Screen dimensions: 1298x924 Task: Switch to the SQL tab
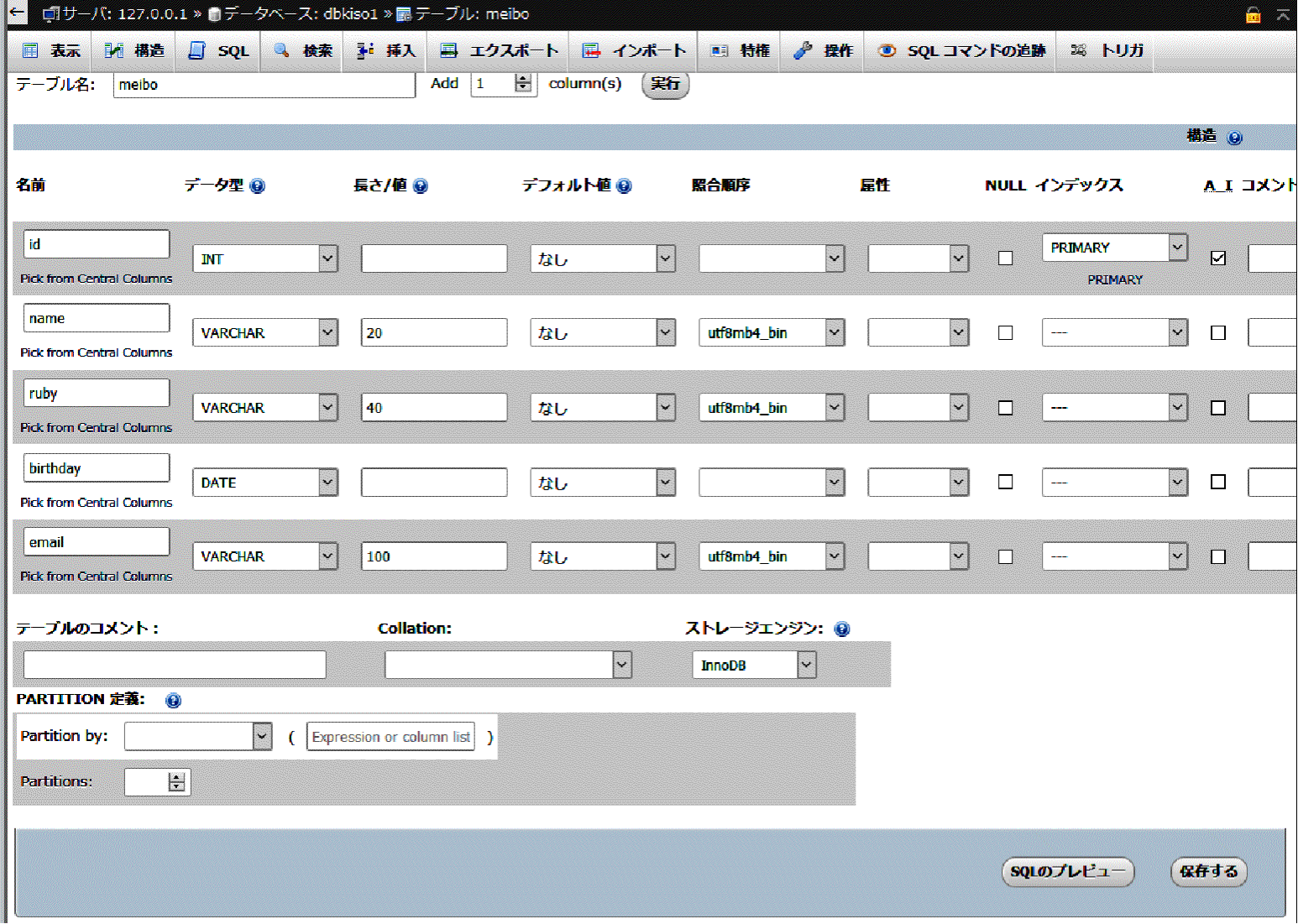pos(219,51)
